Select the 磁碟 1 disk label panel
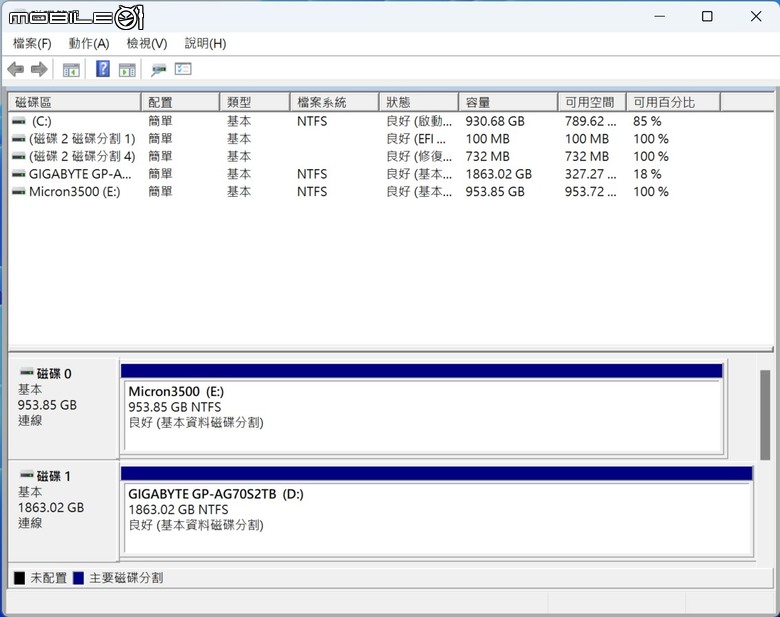 [63, 510]
